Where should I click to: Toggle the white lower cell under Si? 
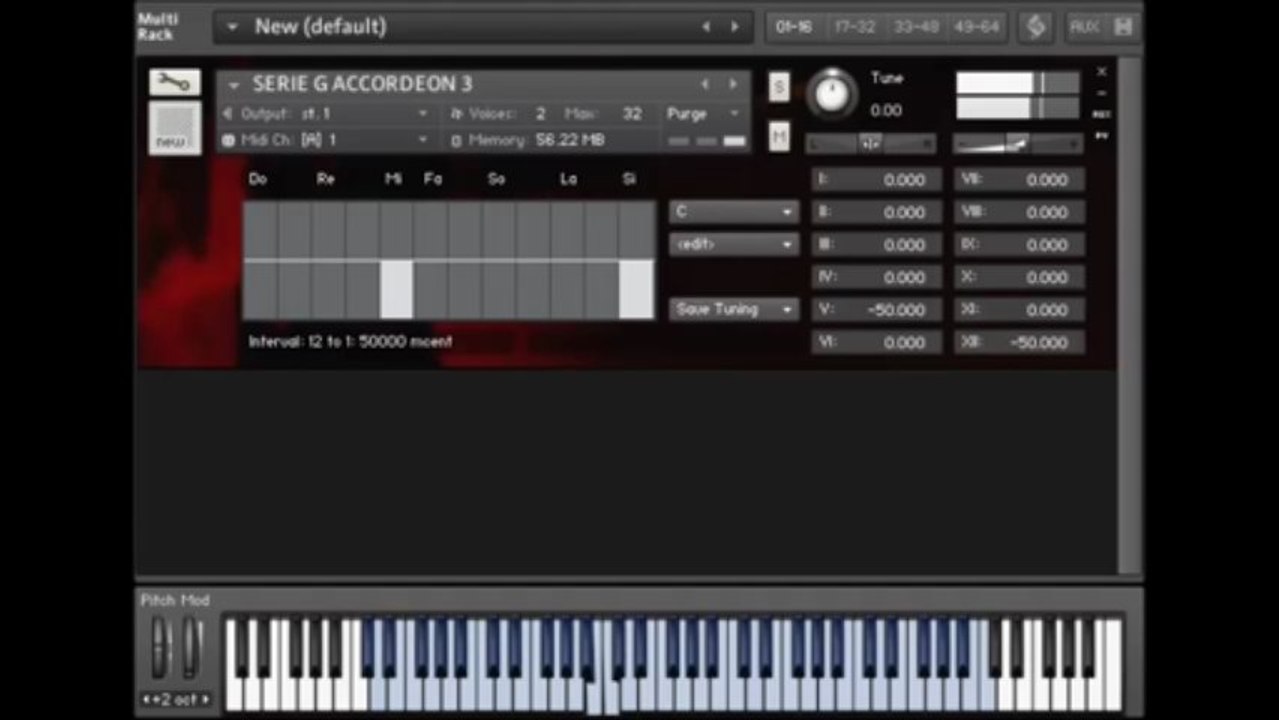pyautogui.click(x=637, y=290)
